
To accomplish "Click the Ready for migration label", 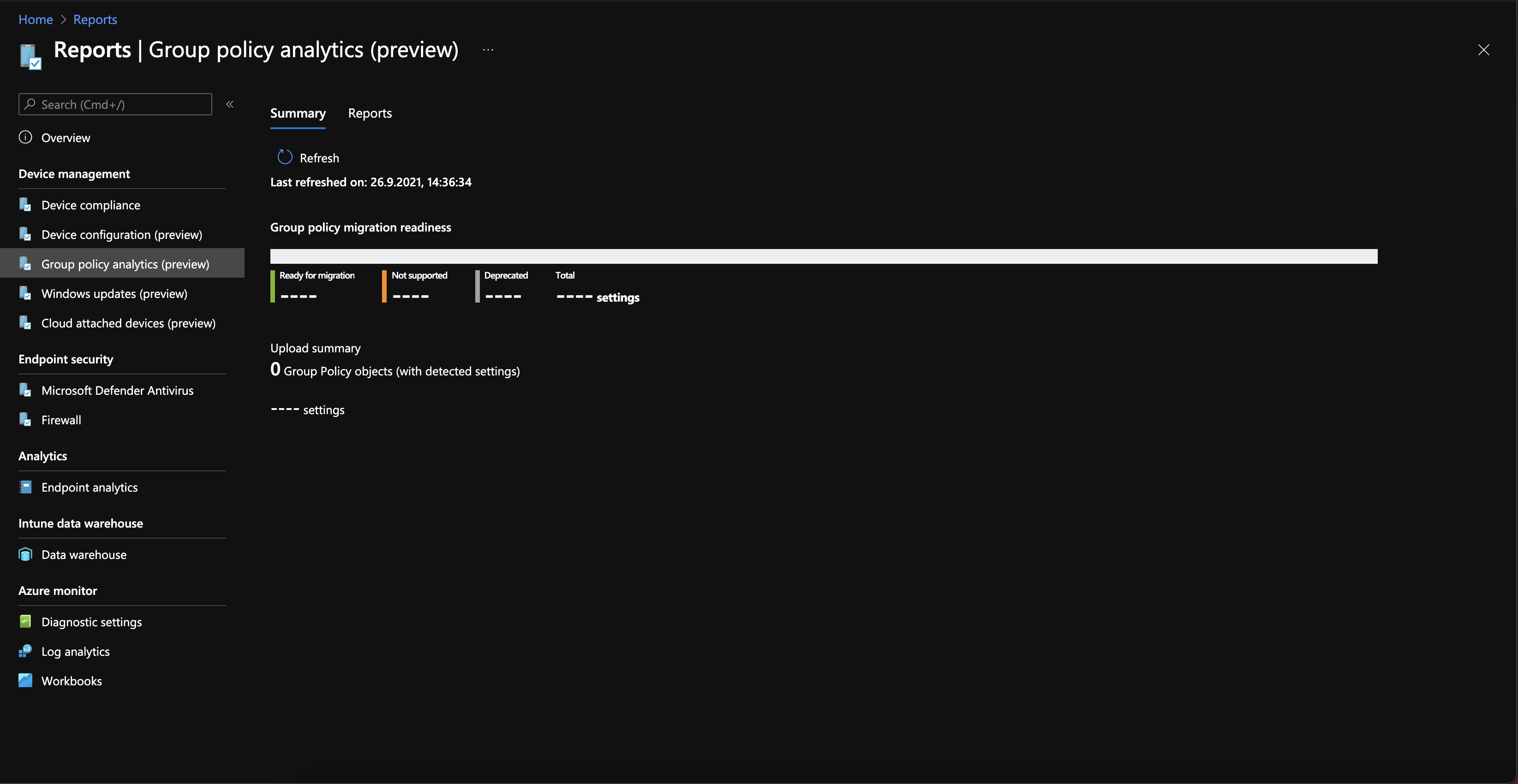I will click(317, 275).
